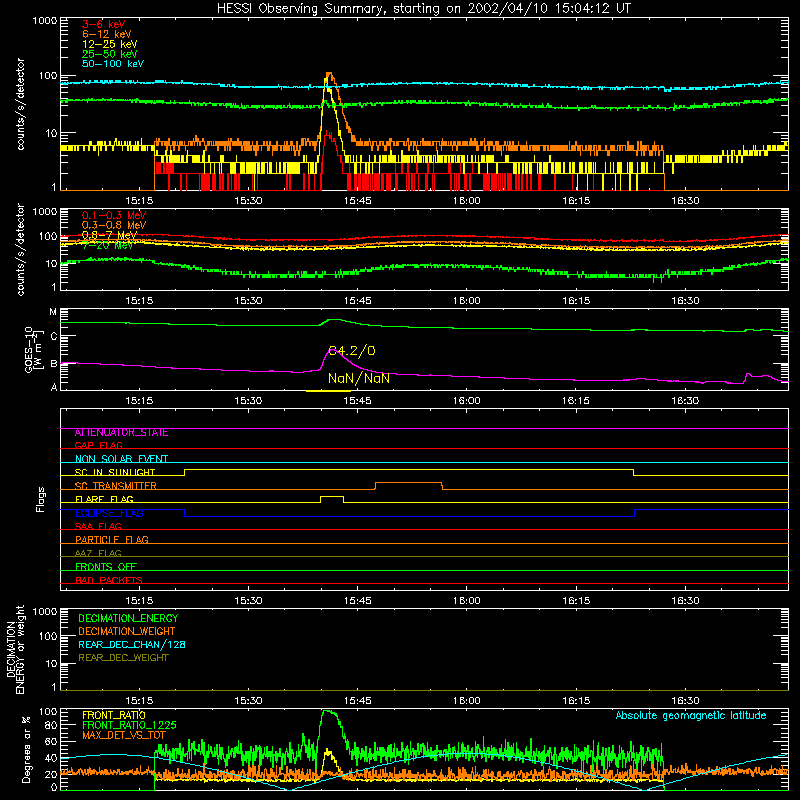Click the "M" class label on the GOES axis

pos(53,312)
